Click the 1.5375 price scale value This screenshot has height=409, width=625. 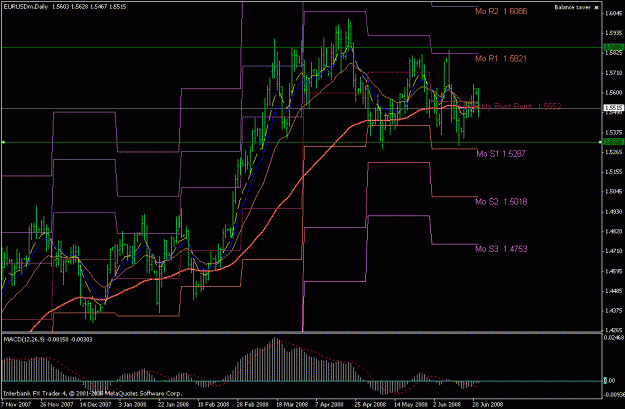[613, 132]
